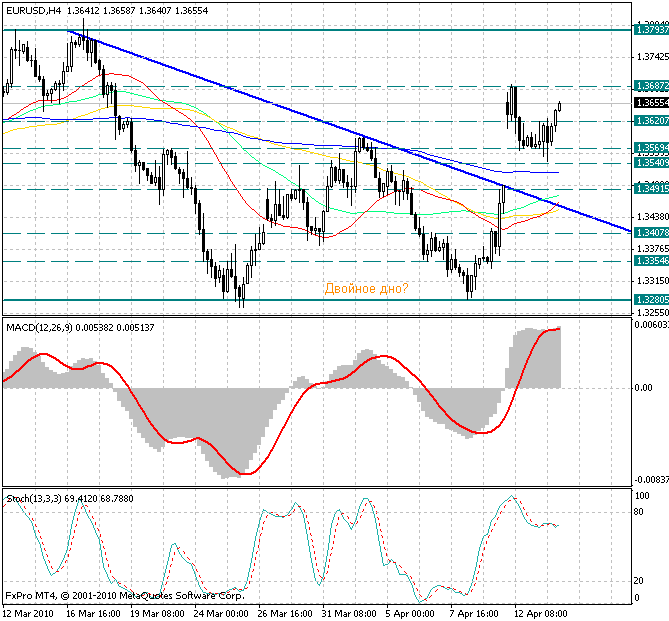Click the 26 Mar 16:00 time label
The height and width of the screenshot is (621, 669).
[x=285, y=614]
